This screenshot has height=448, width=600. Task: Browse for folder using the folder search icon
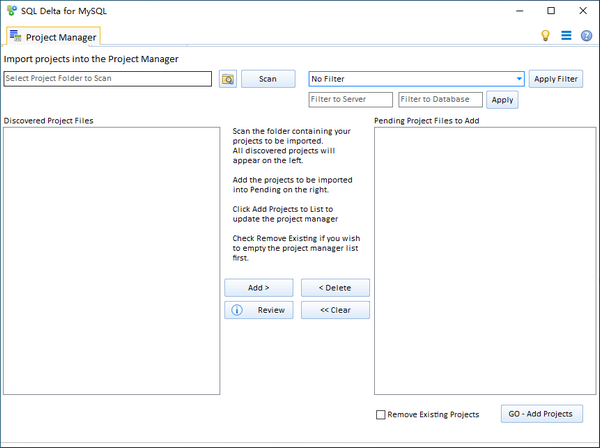point(228,79)
